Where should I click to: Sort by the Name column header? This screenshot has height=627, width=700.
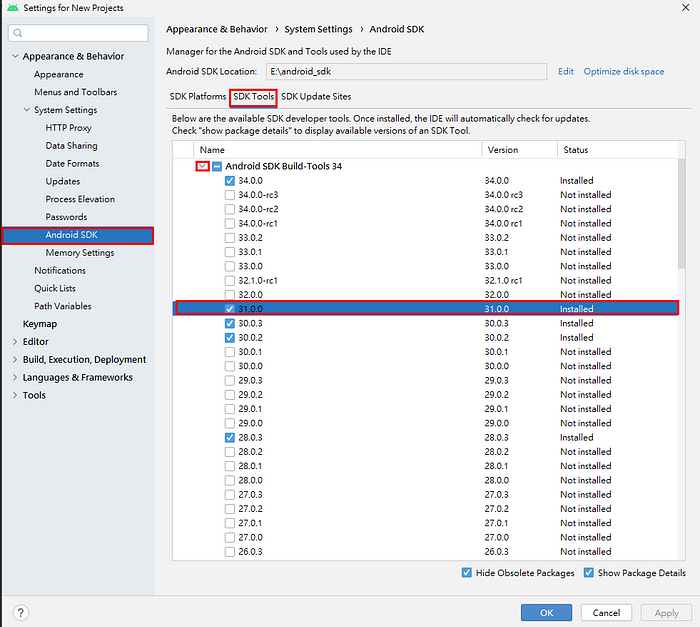click(x=338, y=150)
